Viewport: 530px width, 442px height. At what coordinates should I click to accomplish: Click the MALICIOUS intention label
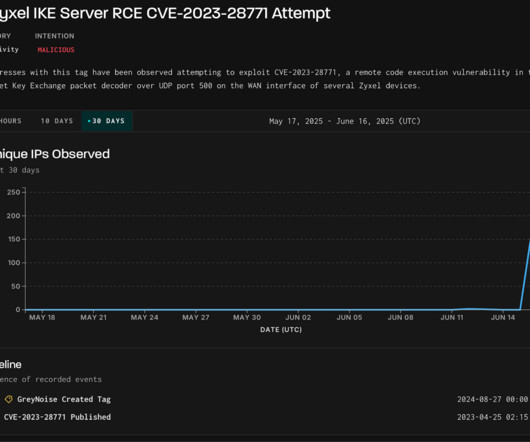(x=56, y=50)
